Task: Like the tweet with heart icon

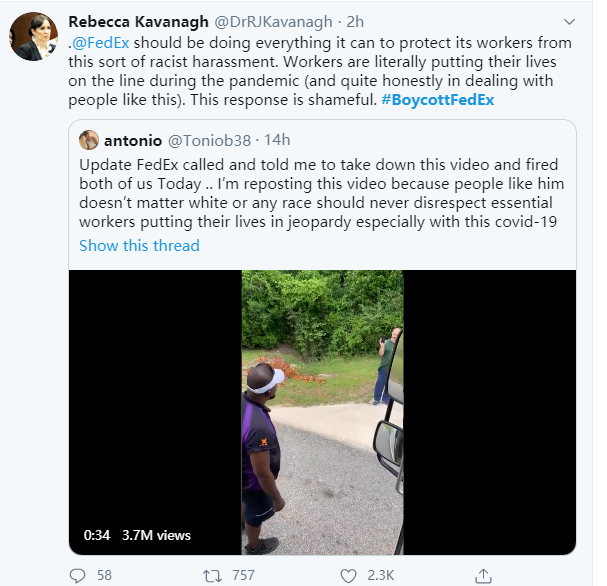Action: 348,575
